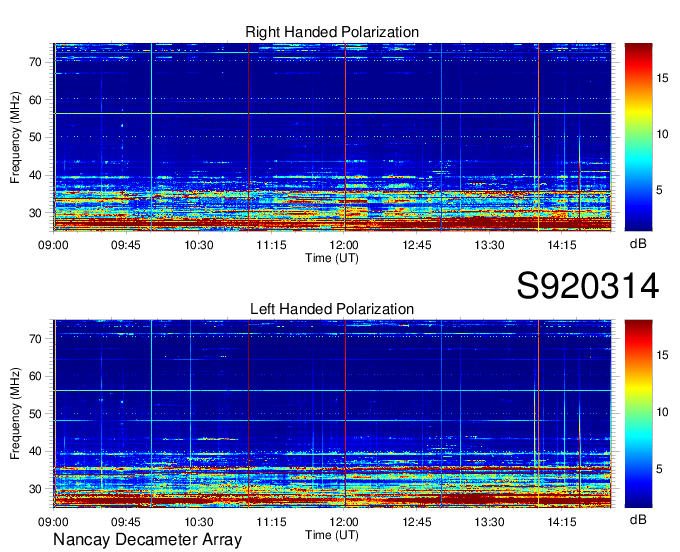Click "10:30" tick on left-handed plot
Viewport: 680px width, 552px height.
coord(199,522)
